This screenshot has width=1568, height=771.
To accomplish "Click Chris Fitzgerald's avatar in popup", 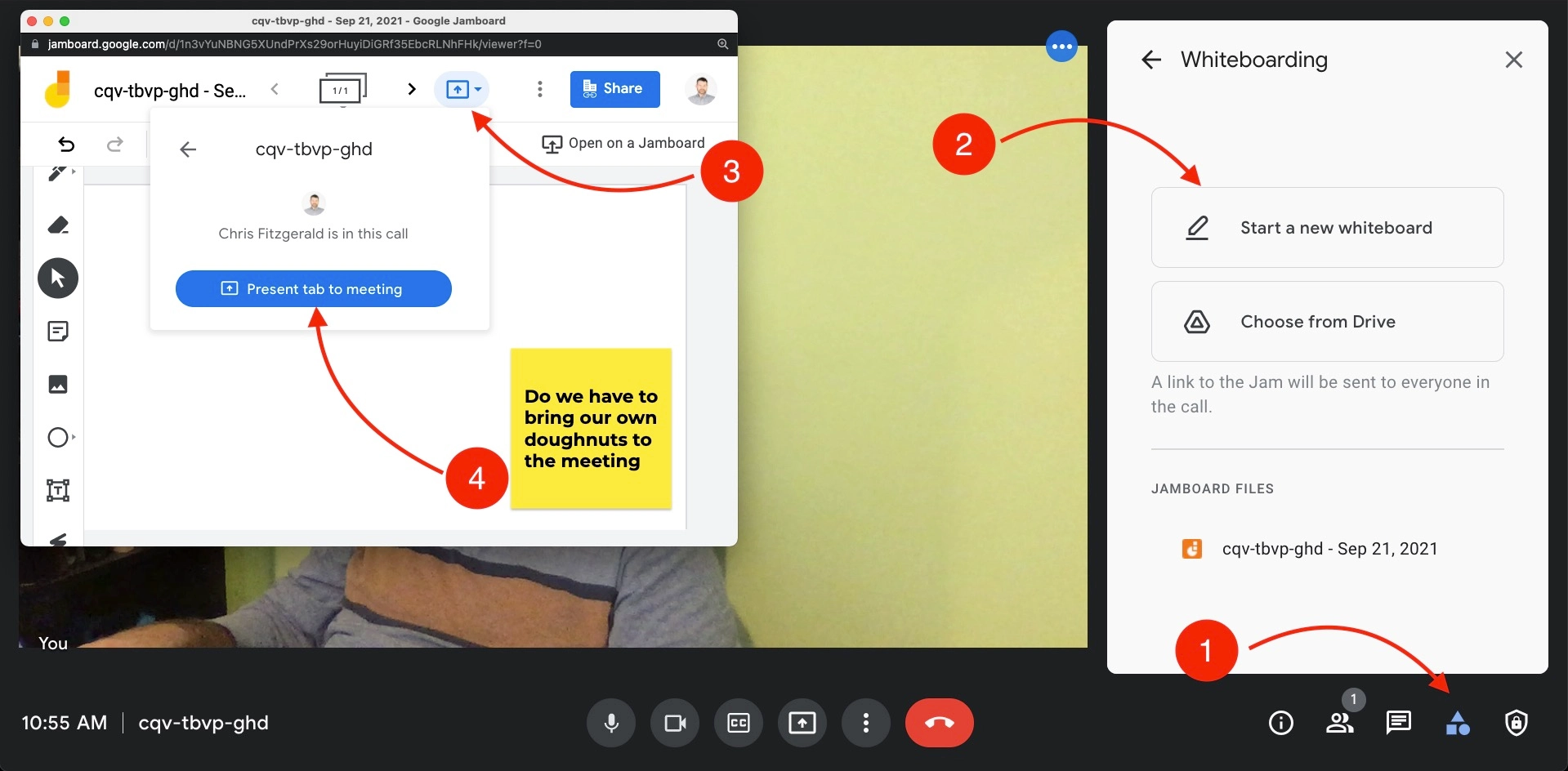I will 314,203.
